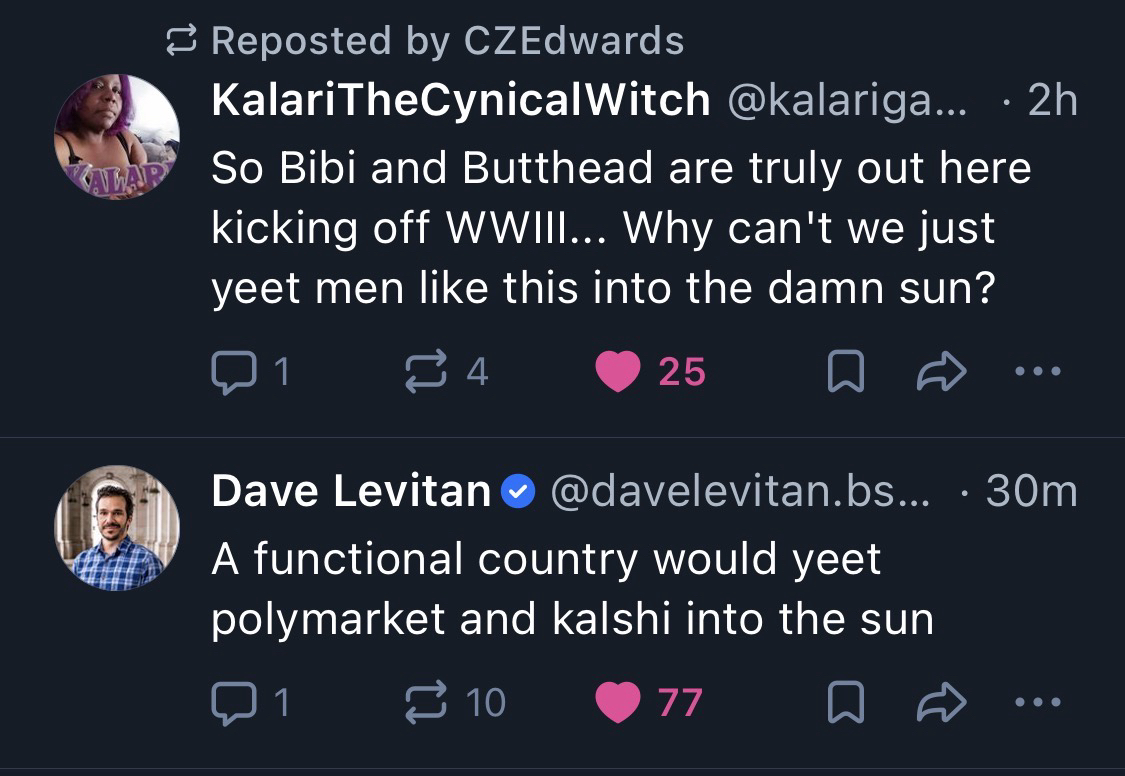
Task: Unlike KalariTheCynicalWitch's post with 25 likes
Action: tap(618, 372)
